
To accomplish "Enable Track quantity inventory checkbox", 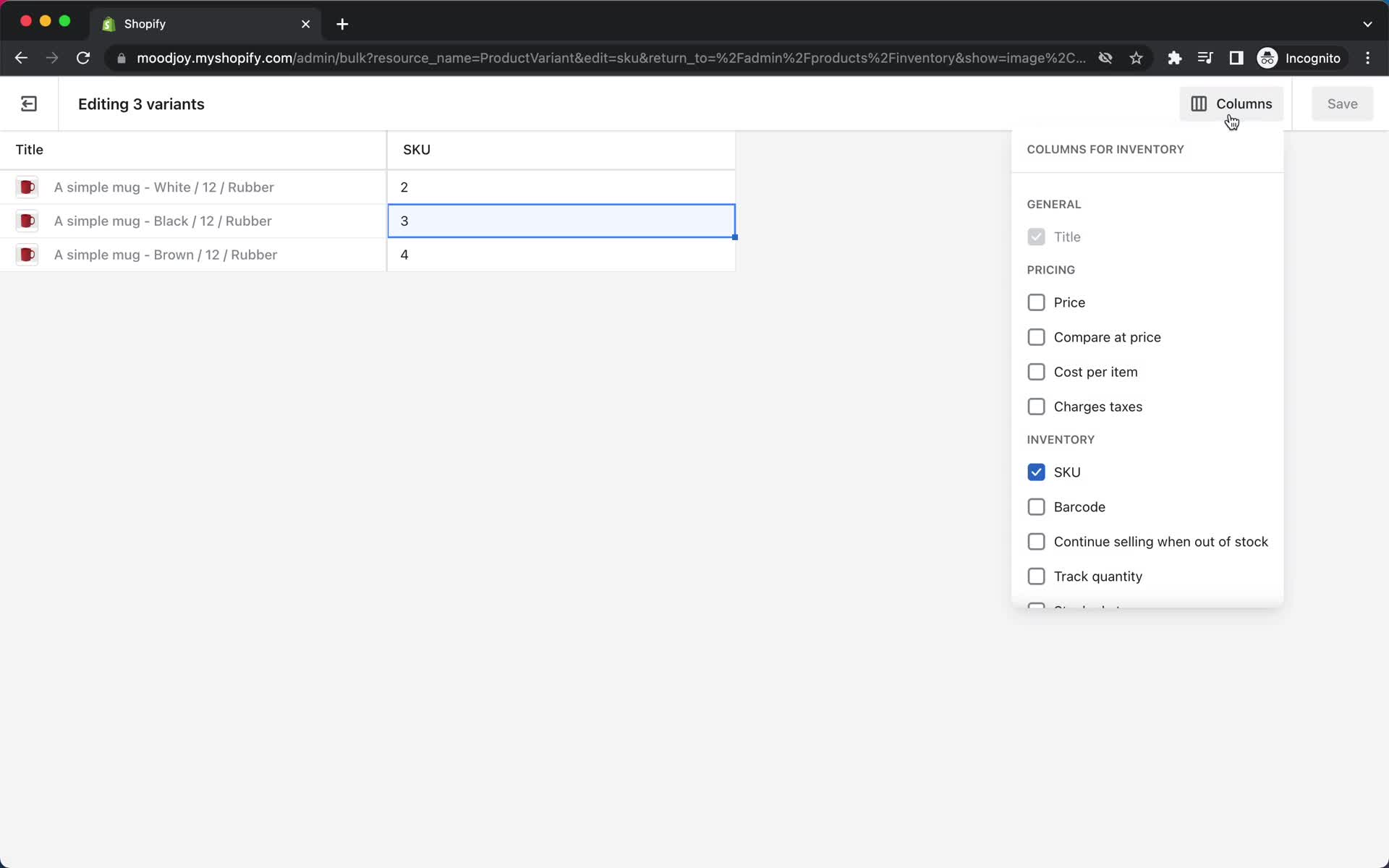I will pyautogui.click(x=1036, y=576).
